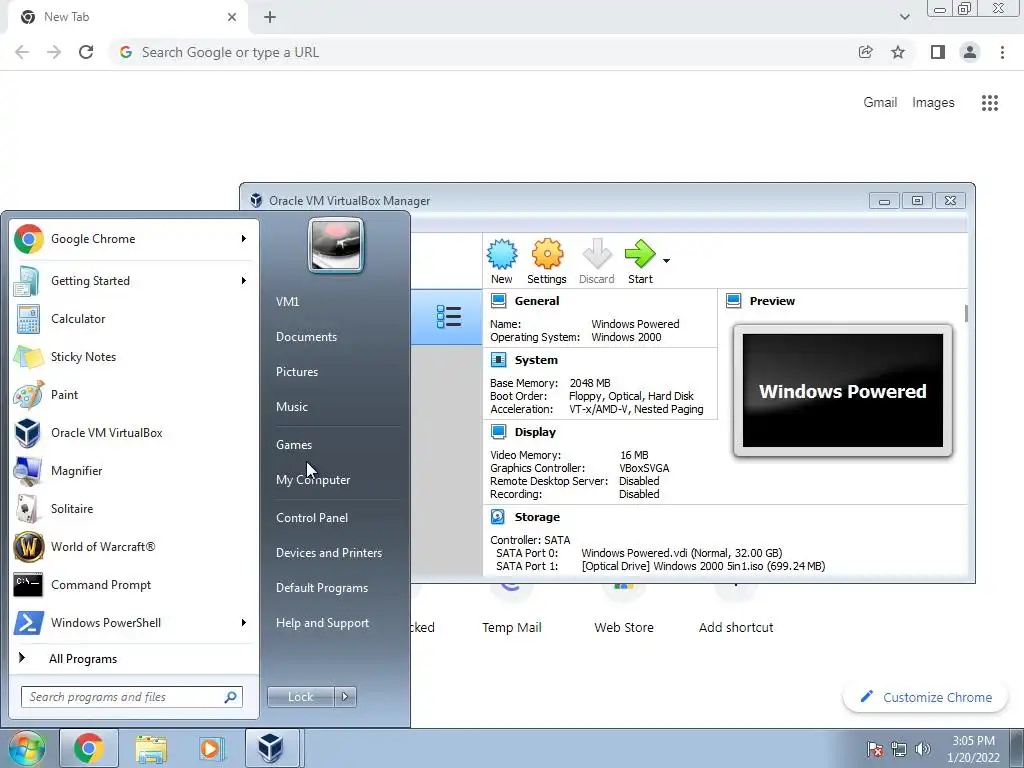Click the Windows Powered preview thumbnail
Viewport: 1024px width, 768px height.
click(x=842, y=391)
